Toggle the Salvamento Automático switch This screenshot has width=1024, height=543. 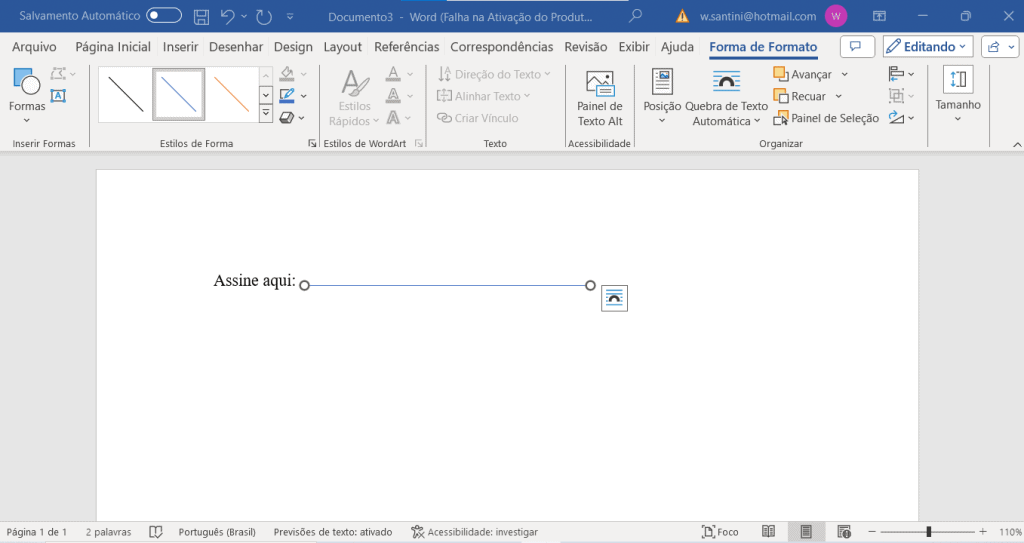[164, 16]
